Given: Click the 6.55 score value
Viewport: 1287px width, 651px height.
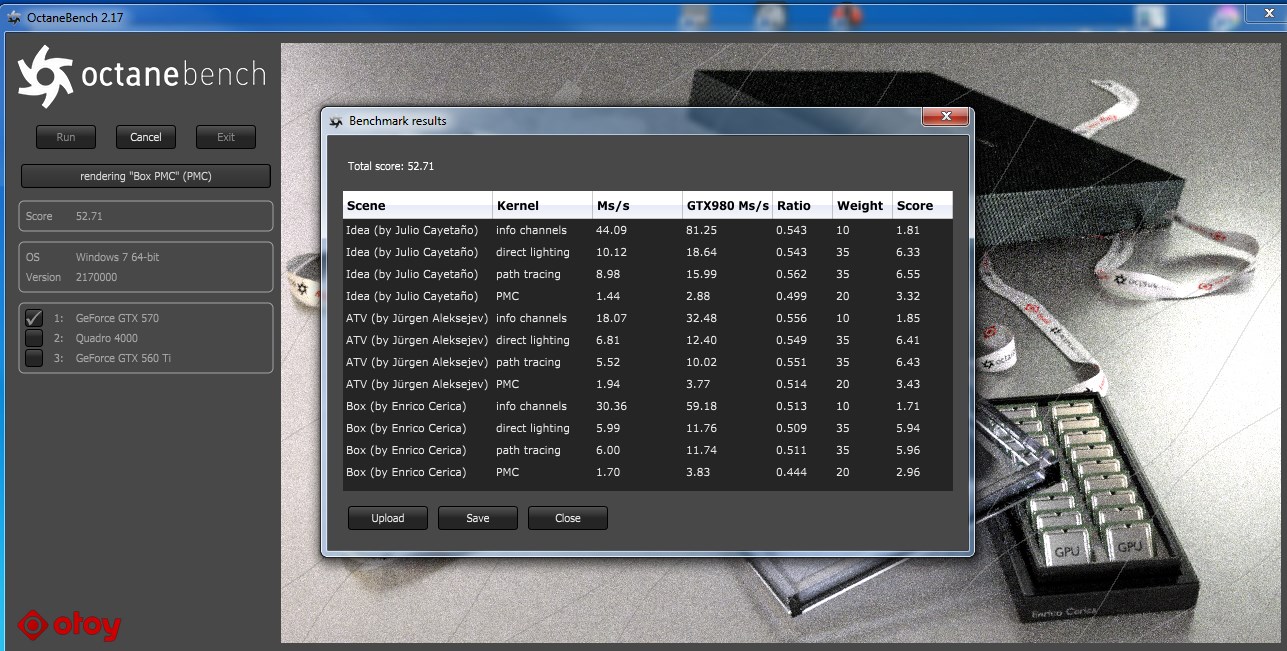Looking at the screenshot, I should [908, 274].
